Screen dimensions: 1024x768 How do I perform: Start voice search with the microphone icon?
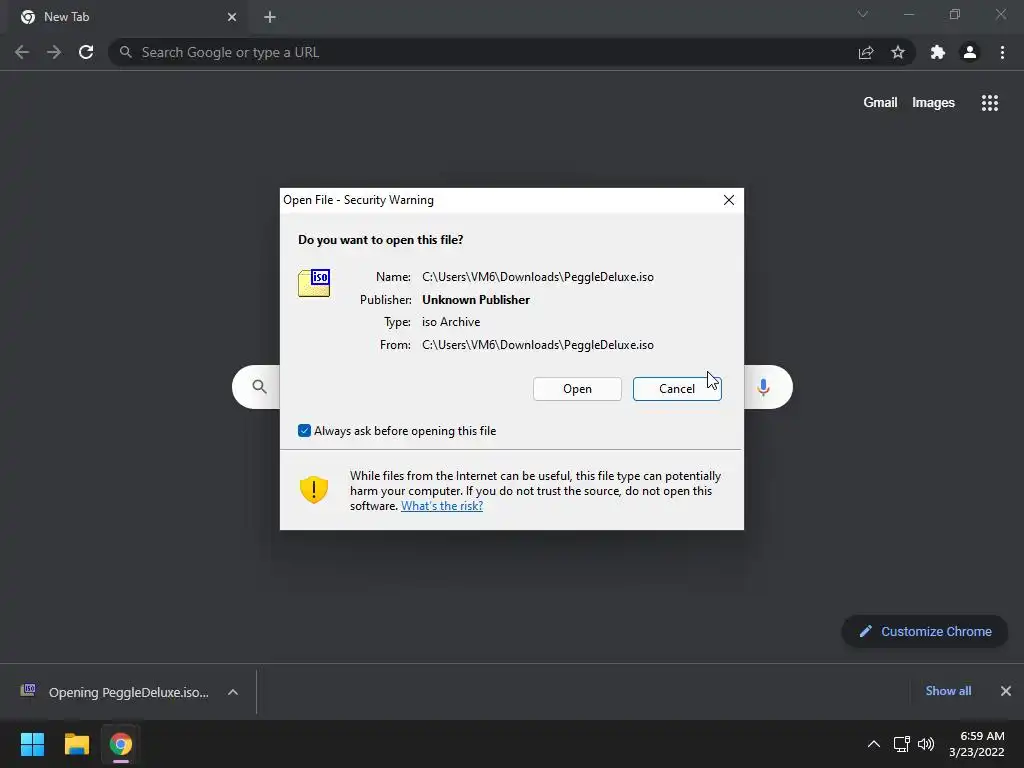pyautogui.click(x=763, y=387)
